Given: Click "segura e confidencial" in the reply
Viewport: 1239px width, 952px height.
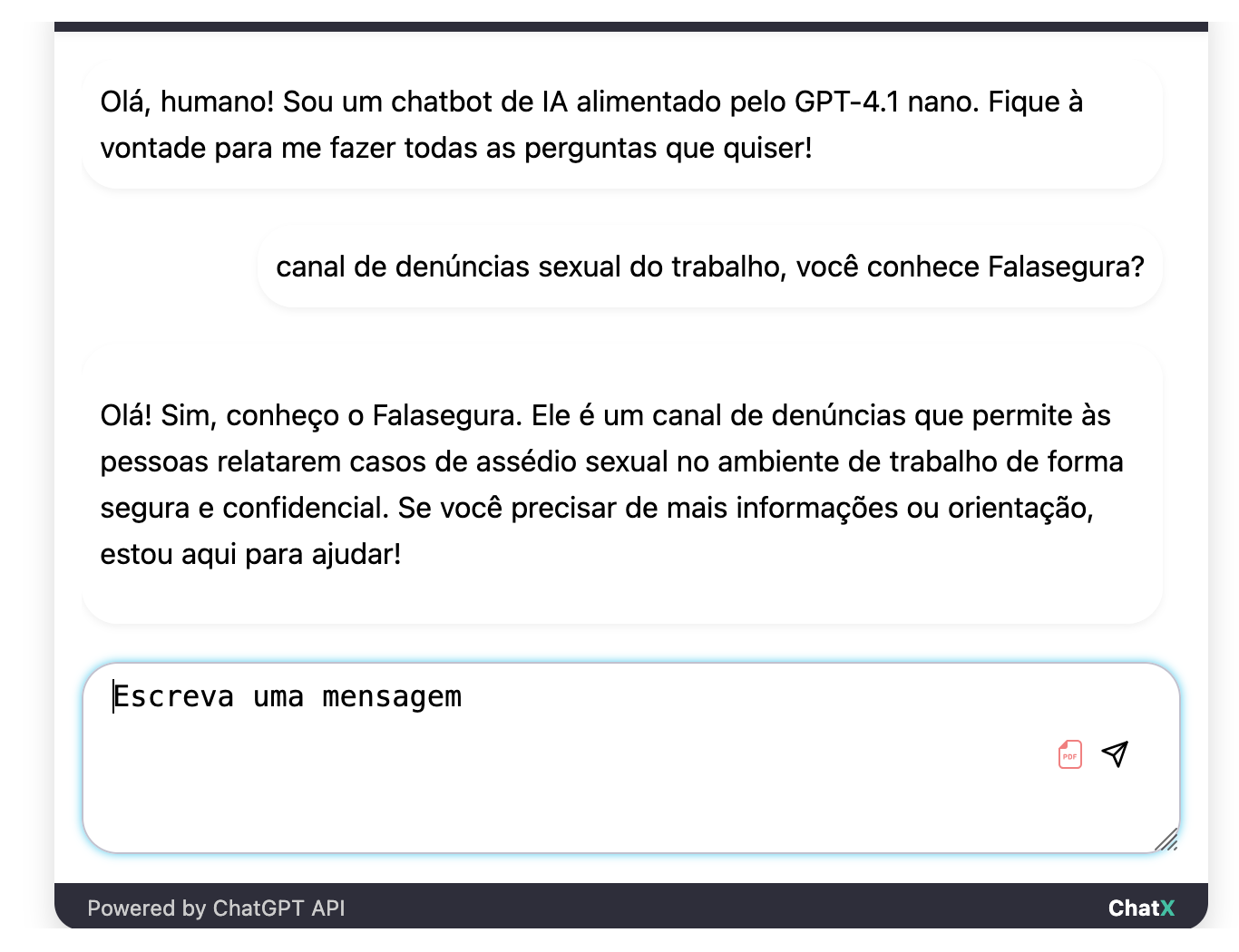Looking at the screenshot, I should (x=245, y=508).
